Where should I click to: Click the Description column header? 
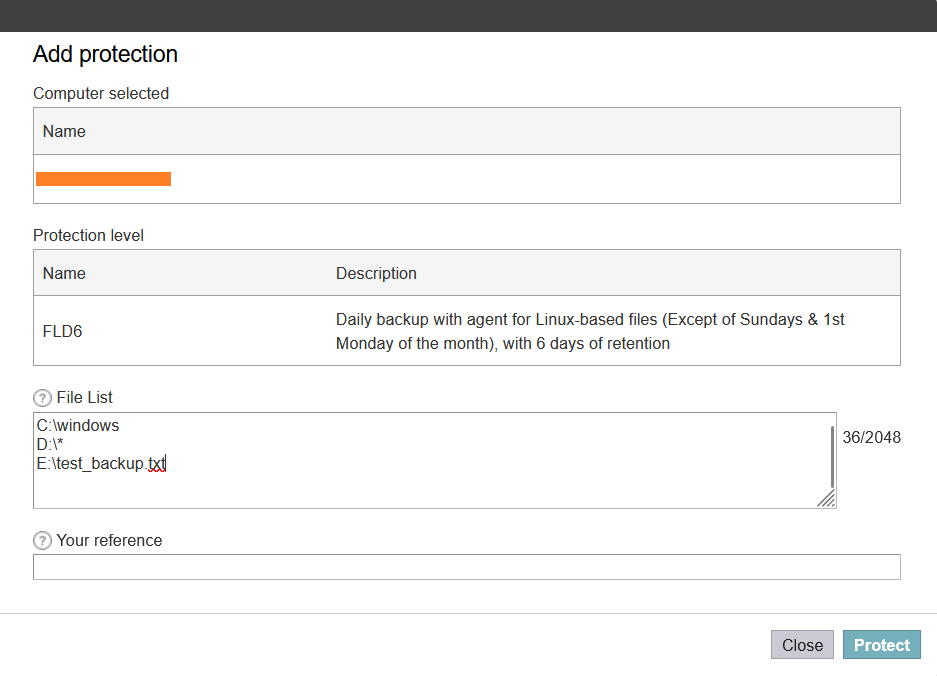click(x=376, y=274)
